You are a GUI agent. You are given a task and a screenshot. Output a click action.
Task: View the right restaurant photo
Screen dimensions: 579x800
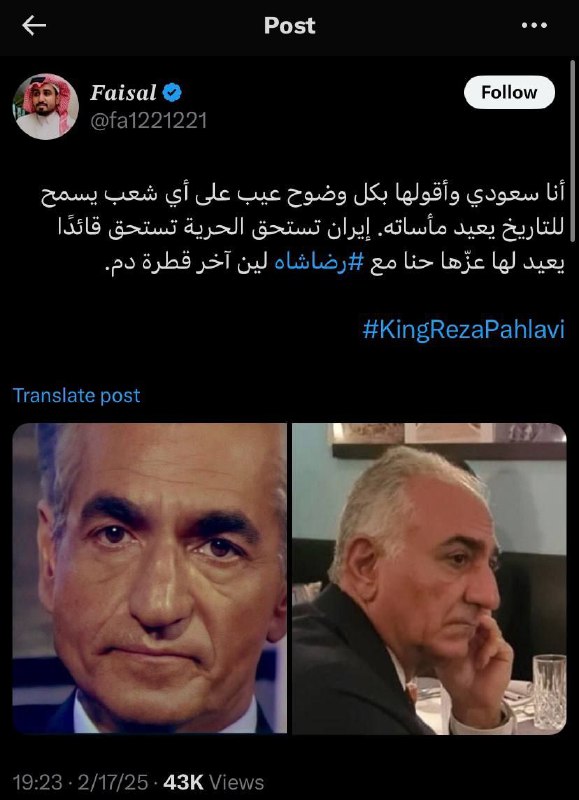point(429,578)
